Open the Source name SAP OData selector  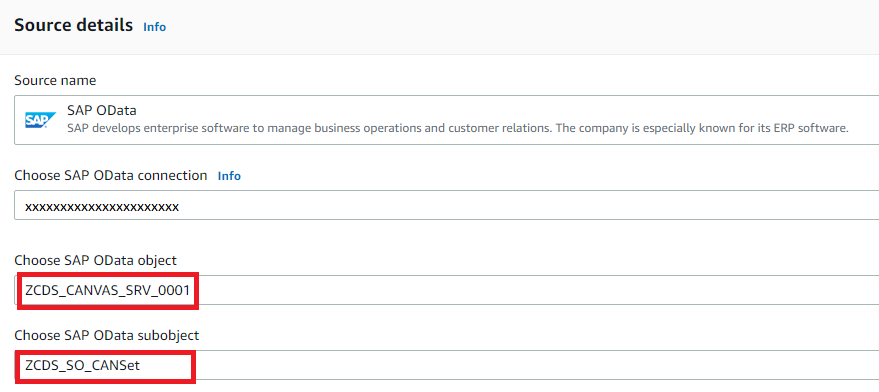[x=446, y=120]
